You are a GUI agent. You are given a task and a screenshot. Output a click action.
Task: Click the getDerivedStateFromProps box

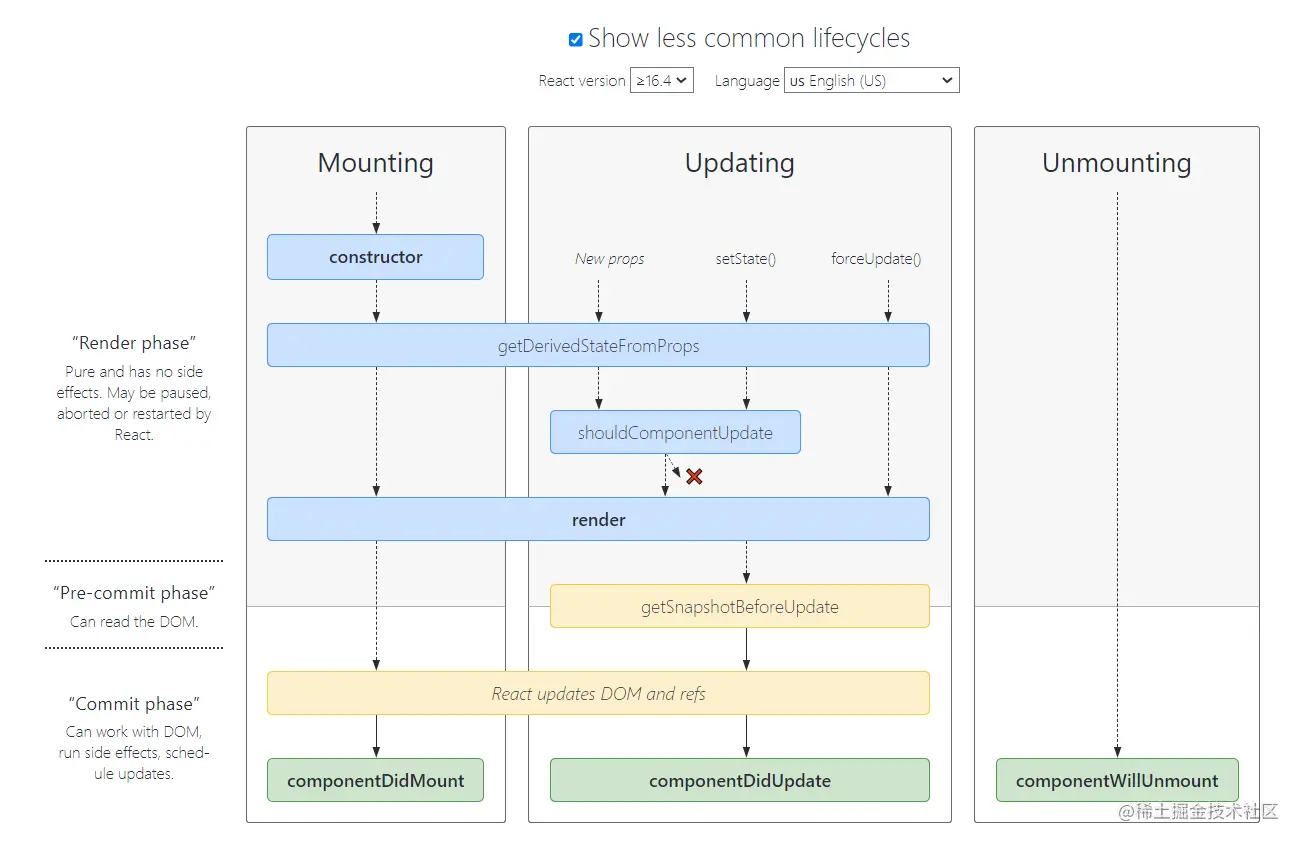pos(598,346)
